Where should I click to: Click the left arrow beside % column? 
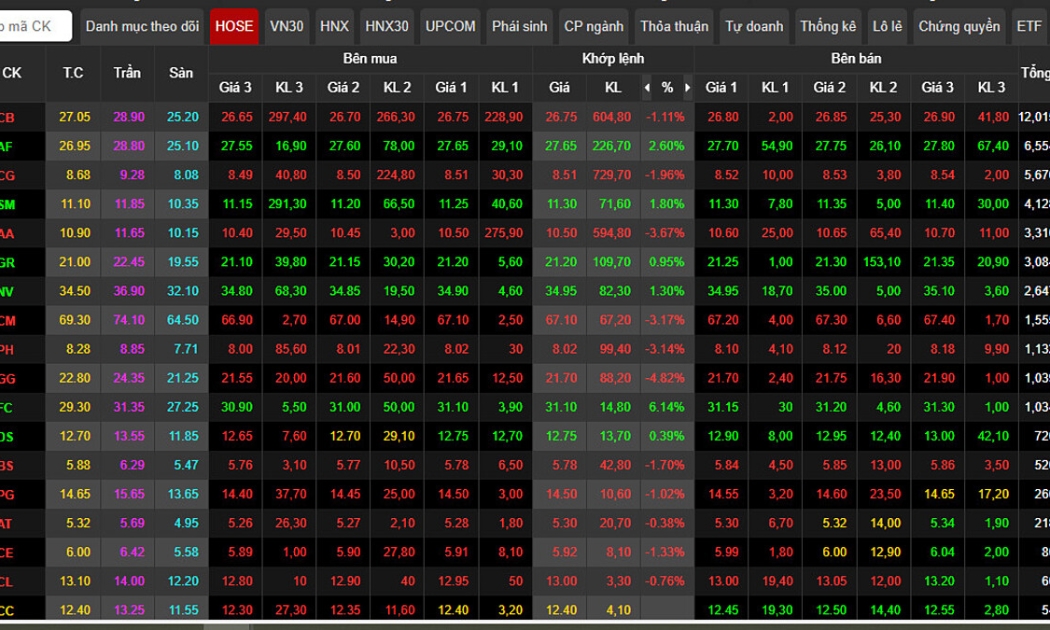point(646,88)
